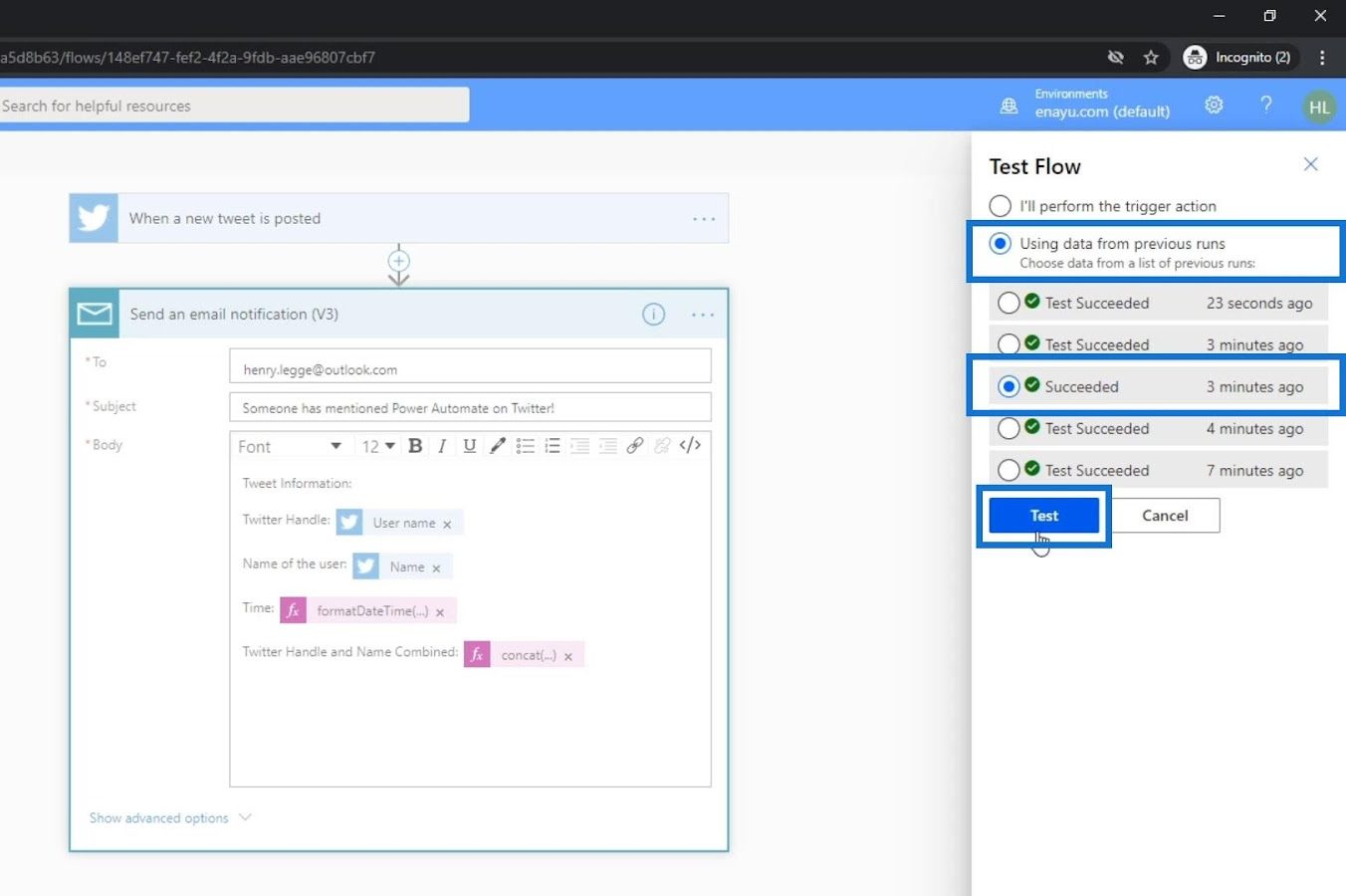Image resolution: width=1346 pixels, height=896 pixels.
Task: Click the When a new tweet is posted header
Action: pos(398,218)
